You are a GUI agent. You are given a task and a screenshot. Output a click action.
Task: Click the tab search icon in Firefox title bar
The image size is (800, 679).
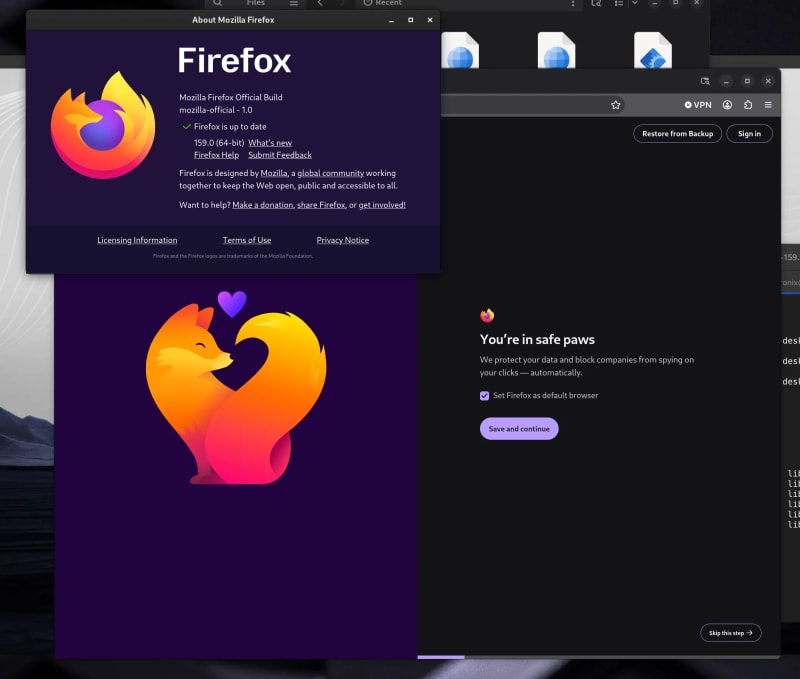click(x=705, y=81)
